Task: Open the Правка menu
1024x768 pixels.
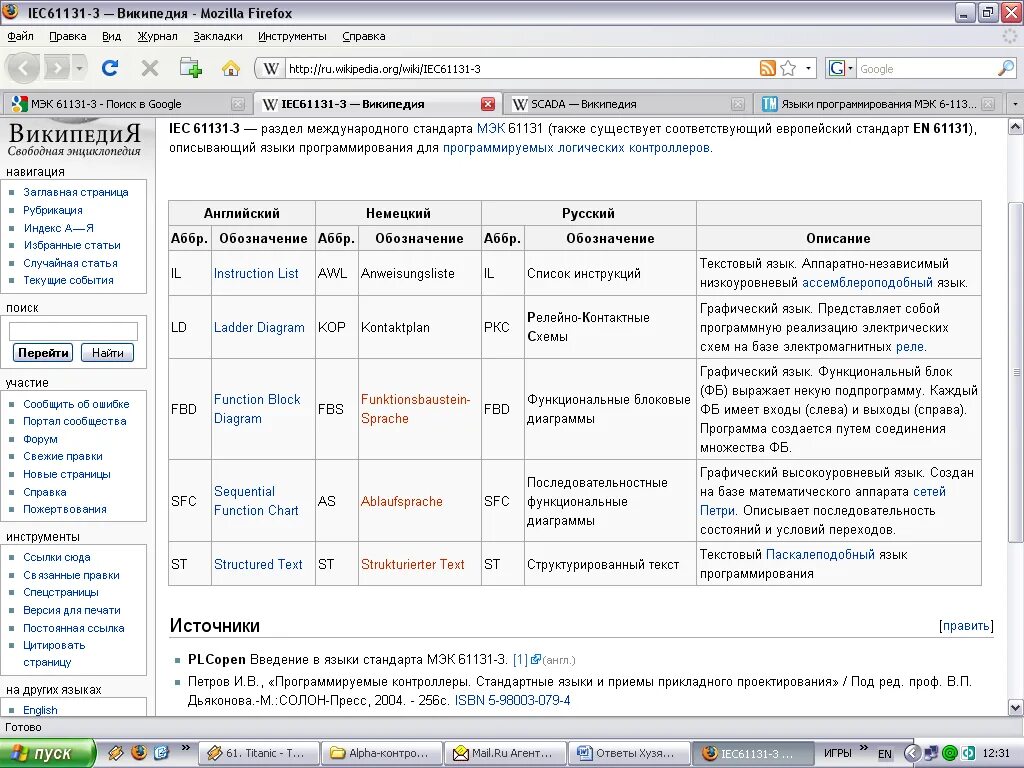Action: click(67, 36)
